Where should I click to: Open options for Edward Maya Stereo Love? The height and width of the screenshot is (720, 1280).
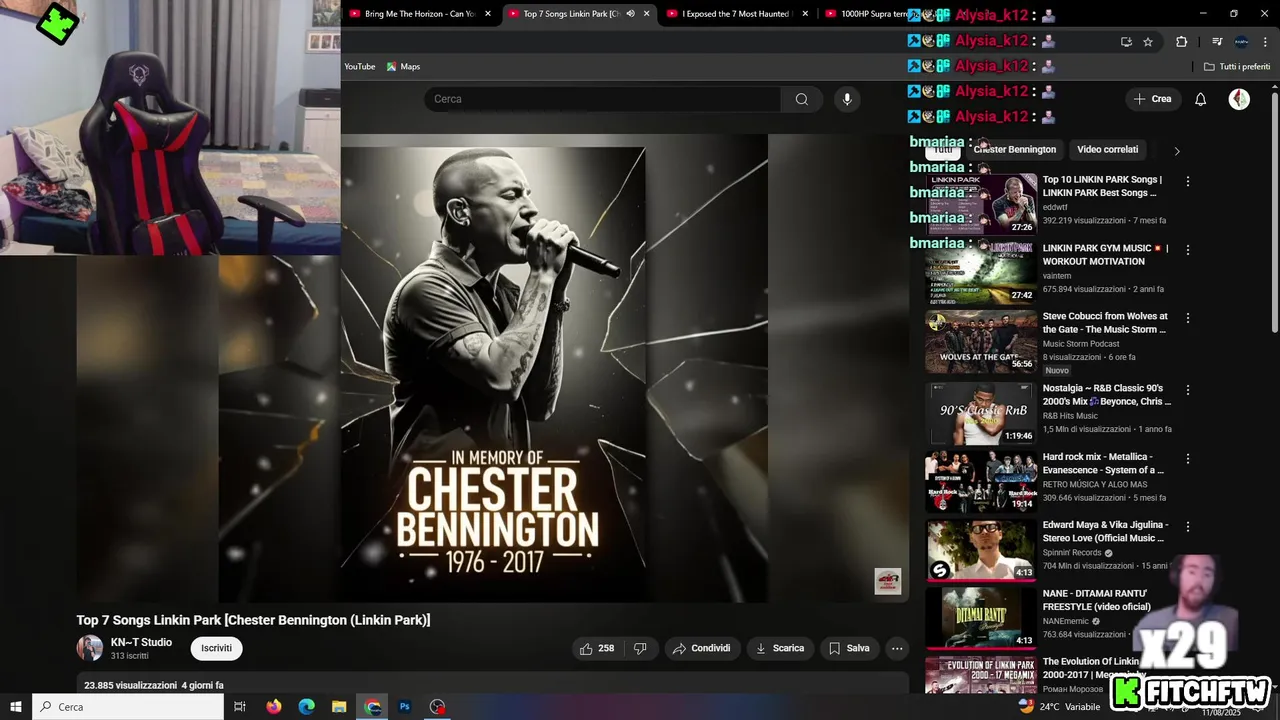pyautogui.click(x=1188, y=527)
